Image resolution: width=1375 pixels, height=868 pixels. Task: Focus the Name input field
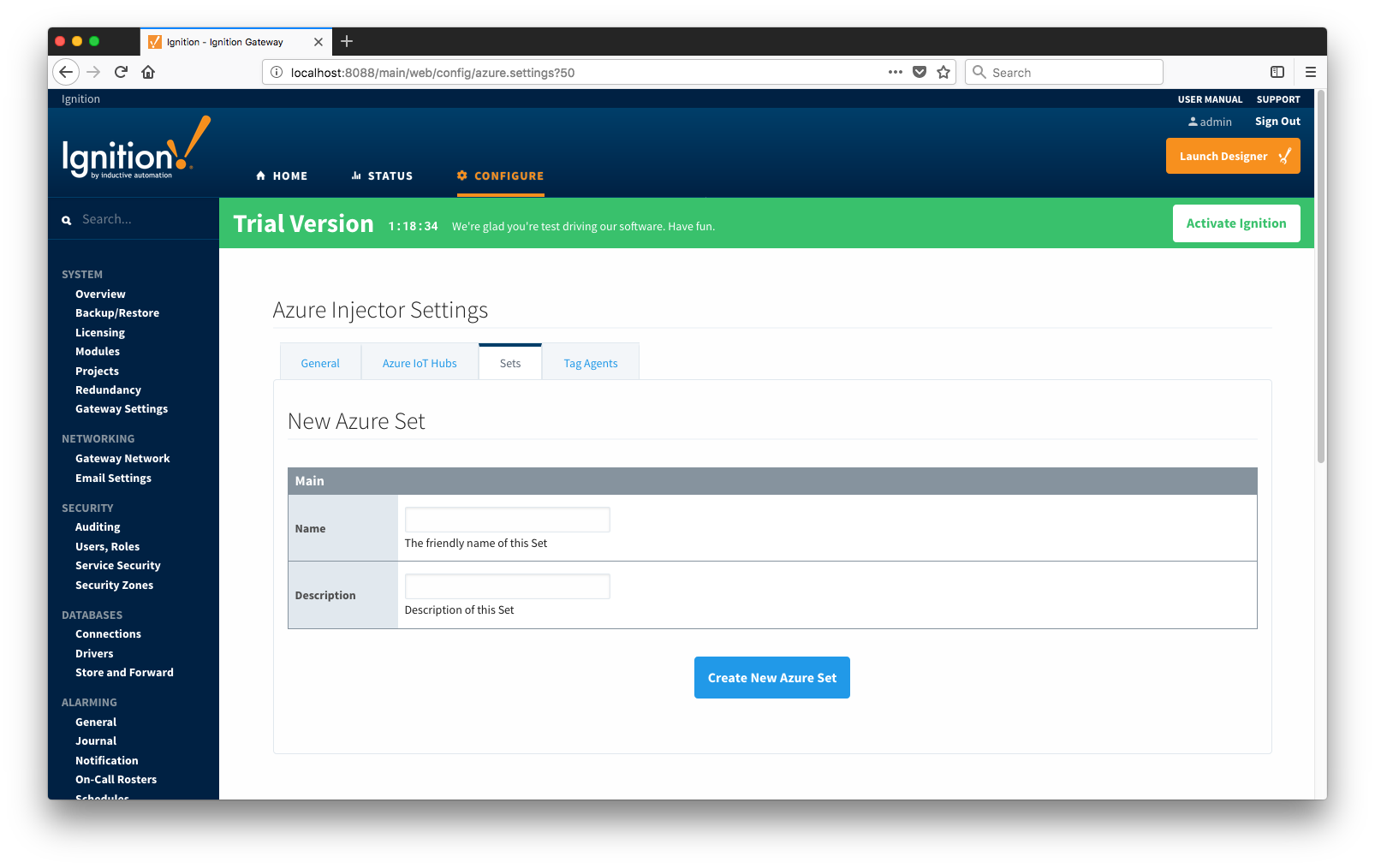click(x=507, y=520)
